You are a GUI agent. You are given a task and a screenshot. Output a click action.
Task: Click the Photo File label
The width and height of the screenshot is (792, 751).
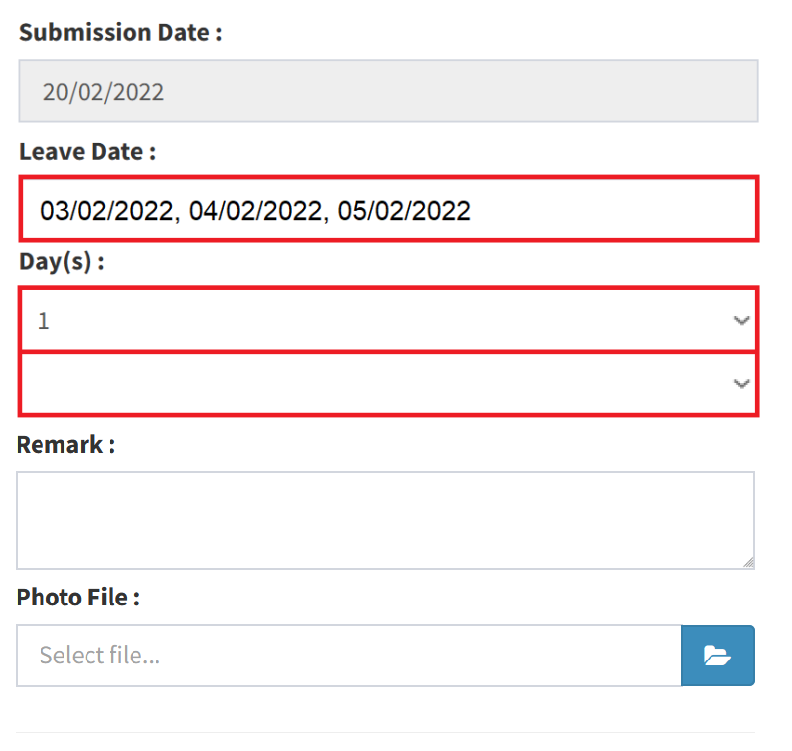pyautogui.click(x=78, y=597)
